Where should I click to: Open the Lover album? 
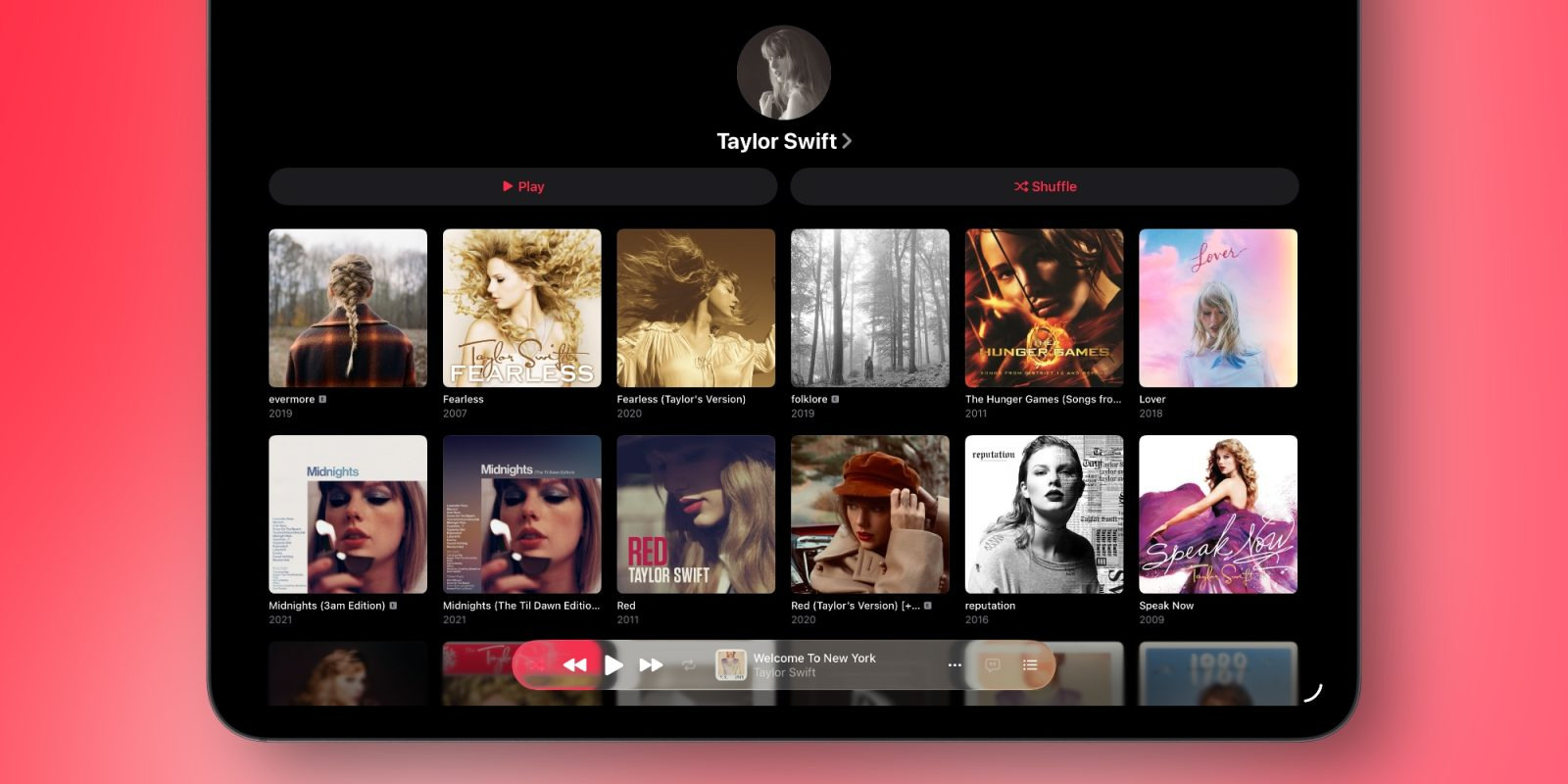coord(1218,308)
